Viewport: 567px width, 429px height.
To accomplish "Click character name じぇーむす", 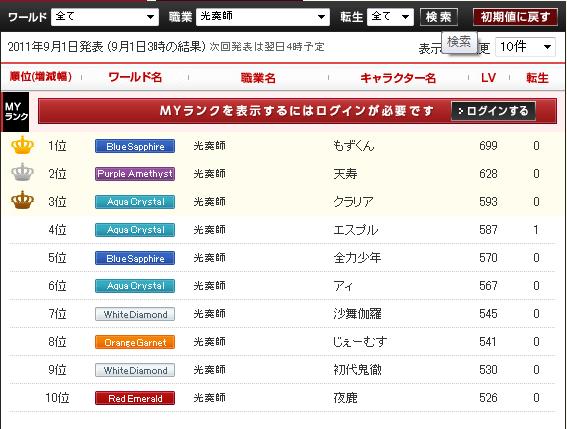I will [360, 341].
